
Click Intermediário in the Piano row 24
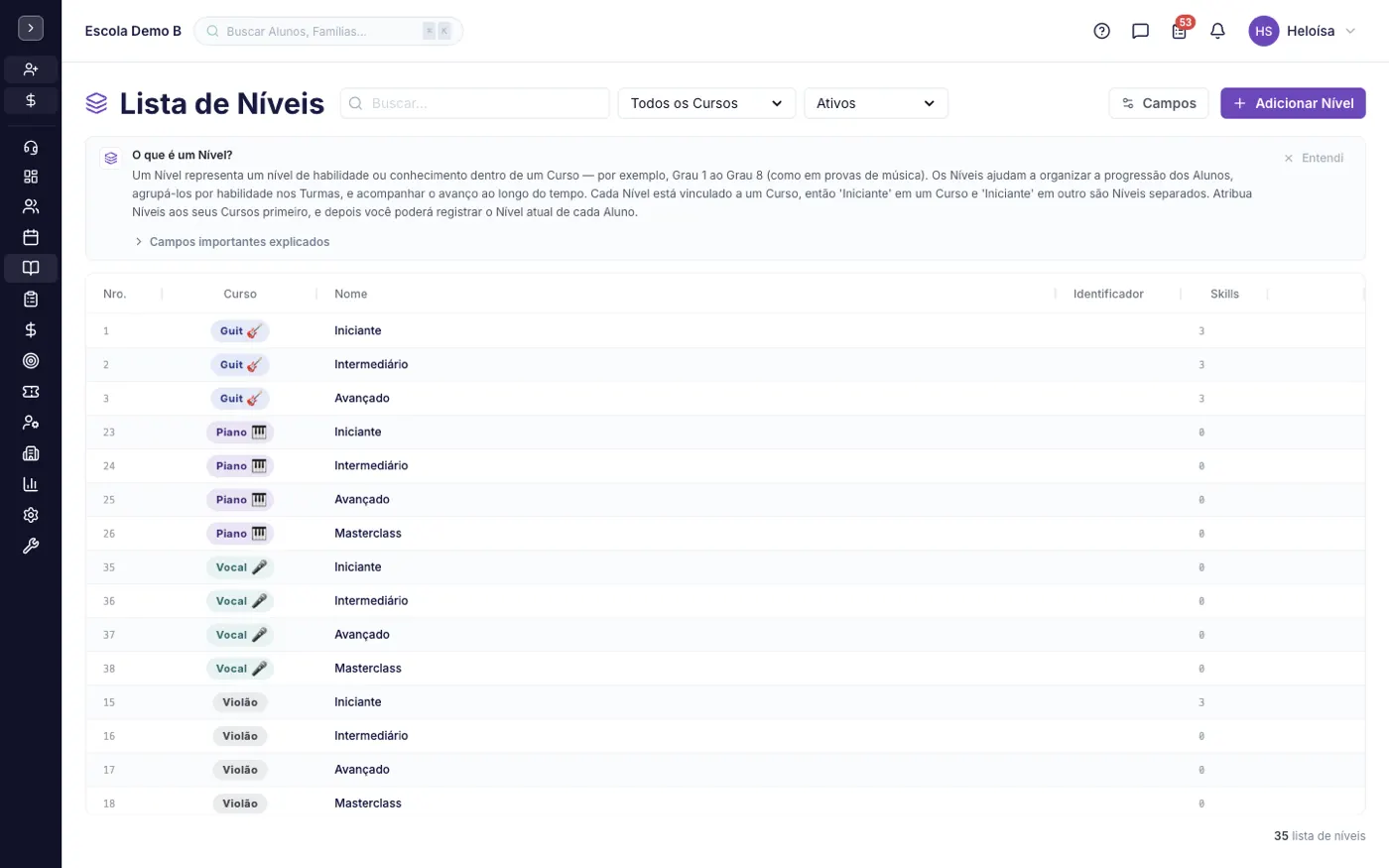(x=371, y=465)
